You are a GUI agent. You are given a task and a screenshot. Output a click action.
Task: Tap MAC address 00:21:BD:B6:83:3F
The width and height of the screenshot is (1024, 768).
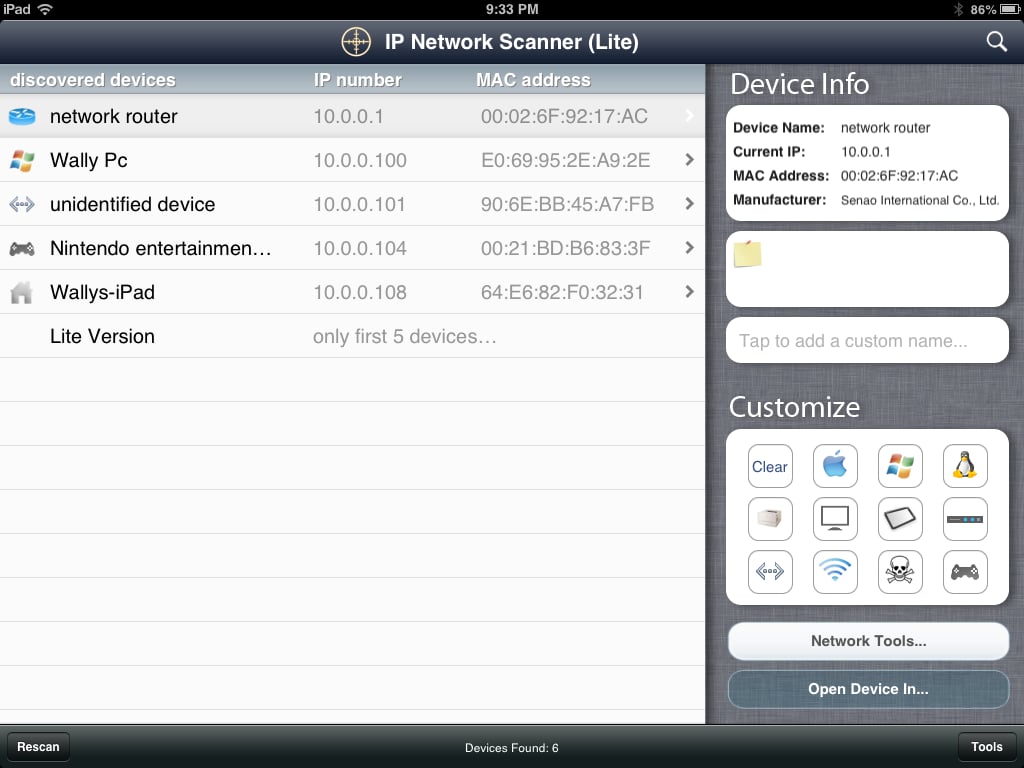point(566,248)
